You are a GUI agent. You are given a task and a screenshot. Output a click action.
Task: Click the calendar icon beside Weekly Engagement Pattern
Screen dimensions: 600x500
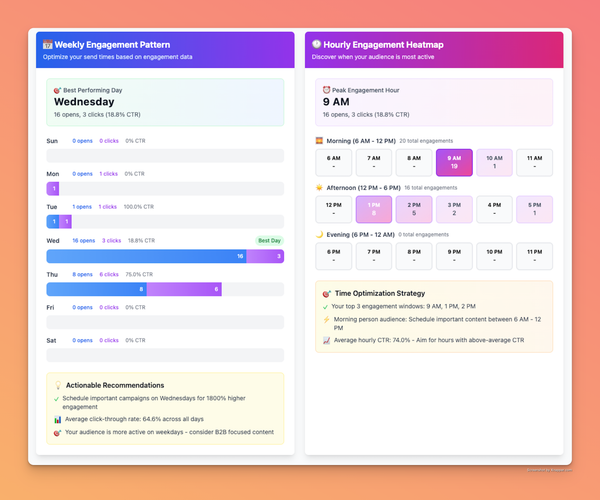(47, 45)
